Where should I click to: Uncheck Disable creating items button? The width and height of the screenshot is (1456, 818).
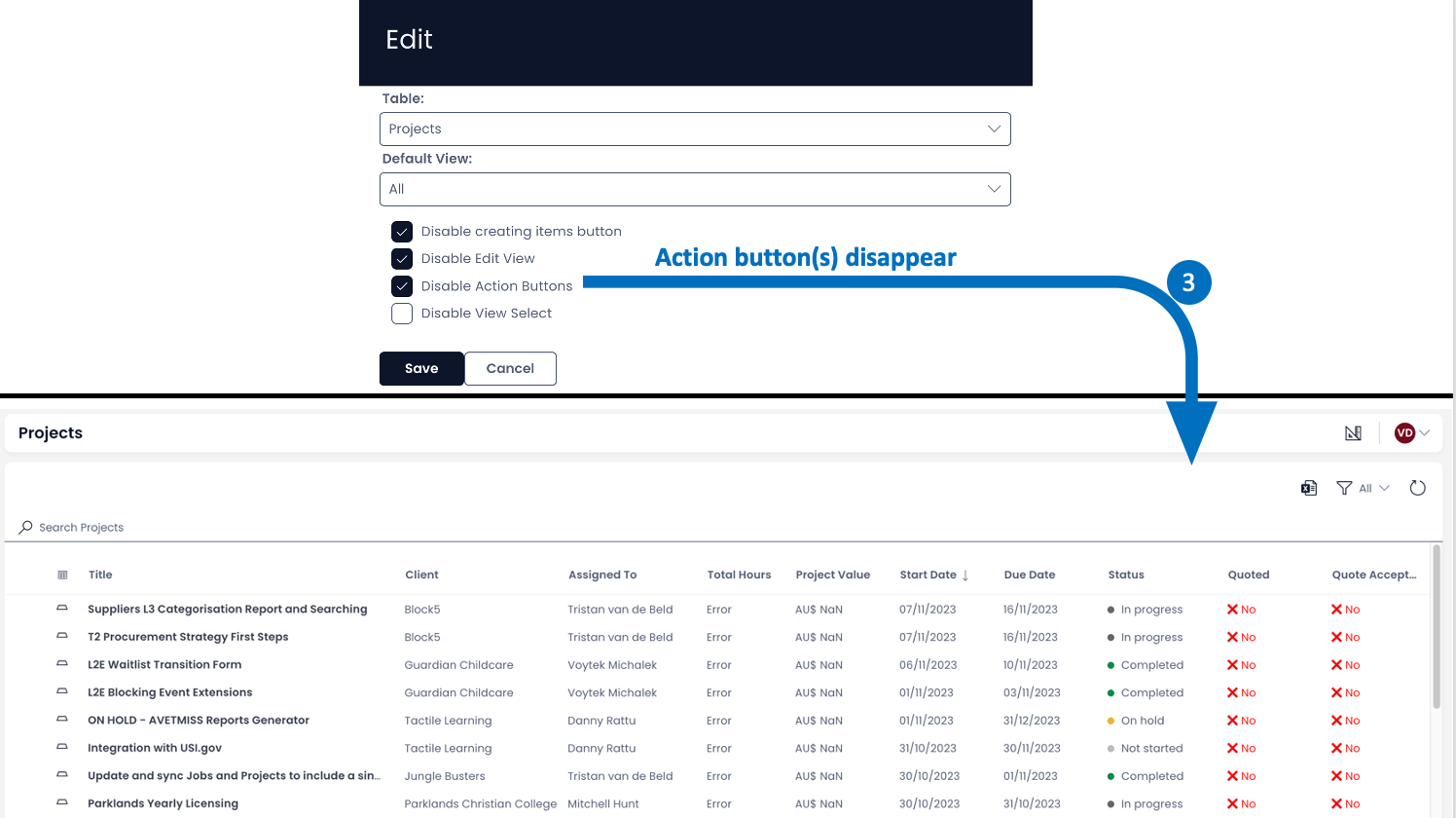point(402,232)
